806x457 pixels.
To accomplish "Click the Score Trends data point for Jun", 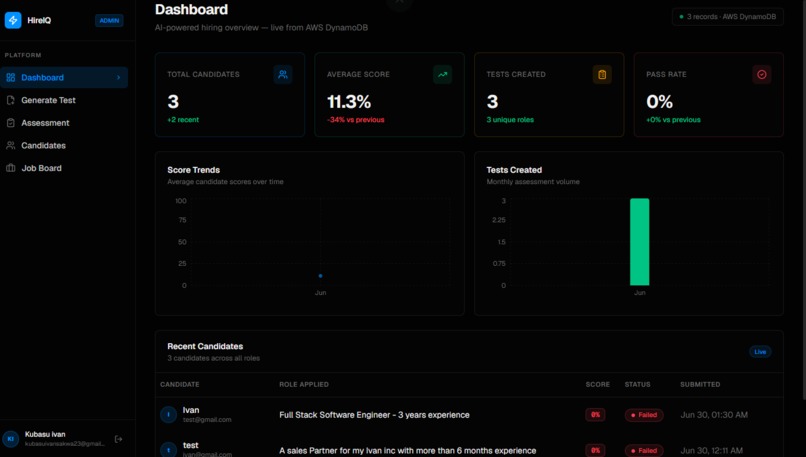I will (x=321, y=276).
